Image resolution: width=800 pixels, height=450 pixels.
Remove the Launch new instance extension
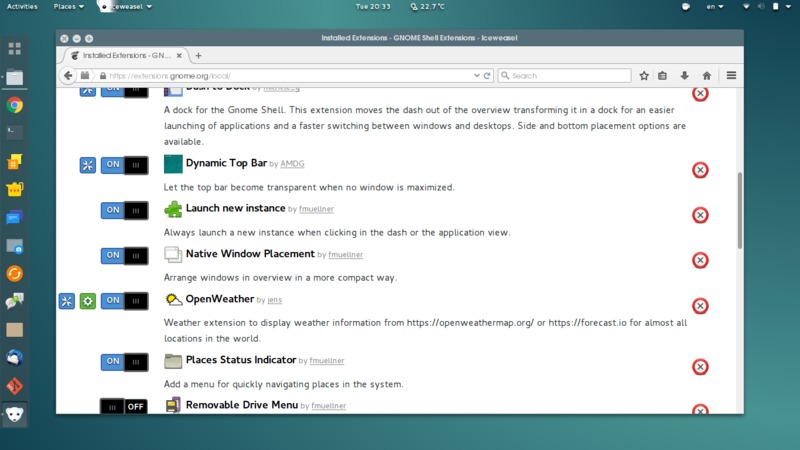[700, 215]
